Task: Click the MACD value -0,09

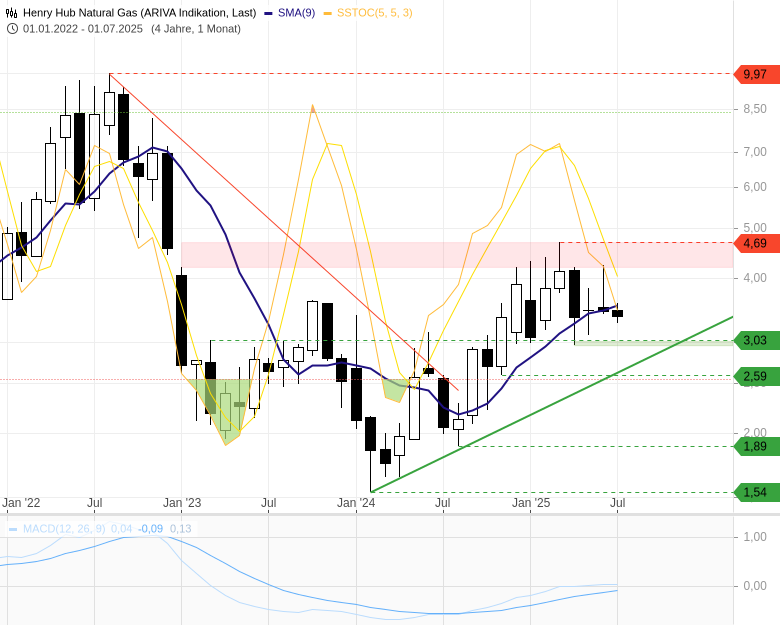Action: coord(151,528)
